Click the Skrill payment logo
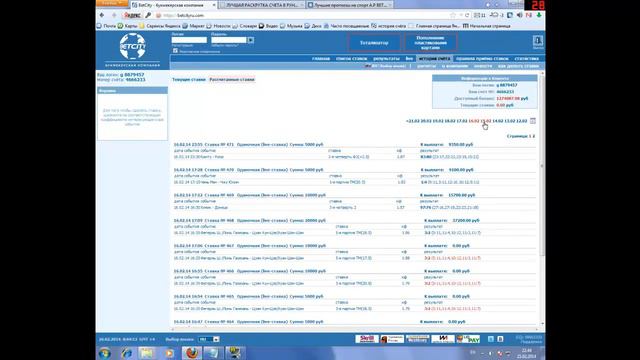The height and width of the screenshot is (360, 640). 367,339
